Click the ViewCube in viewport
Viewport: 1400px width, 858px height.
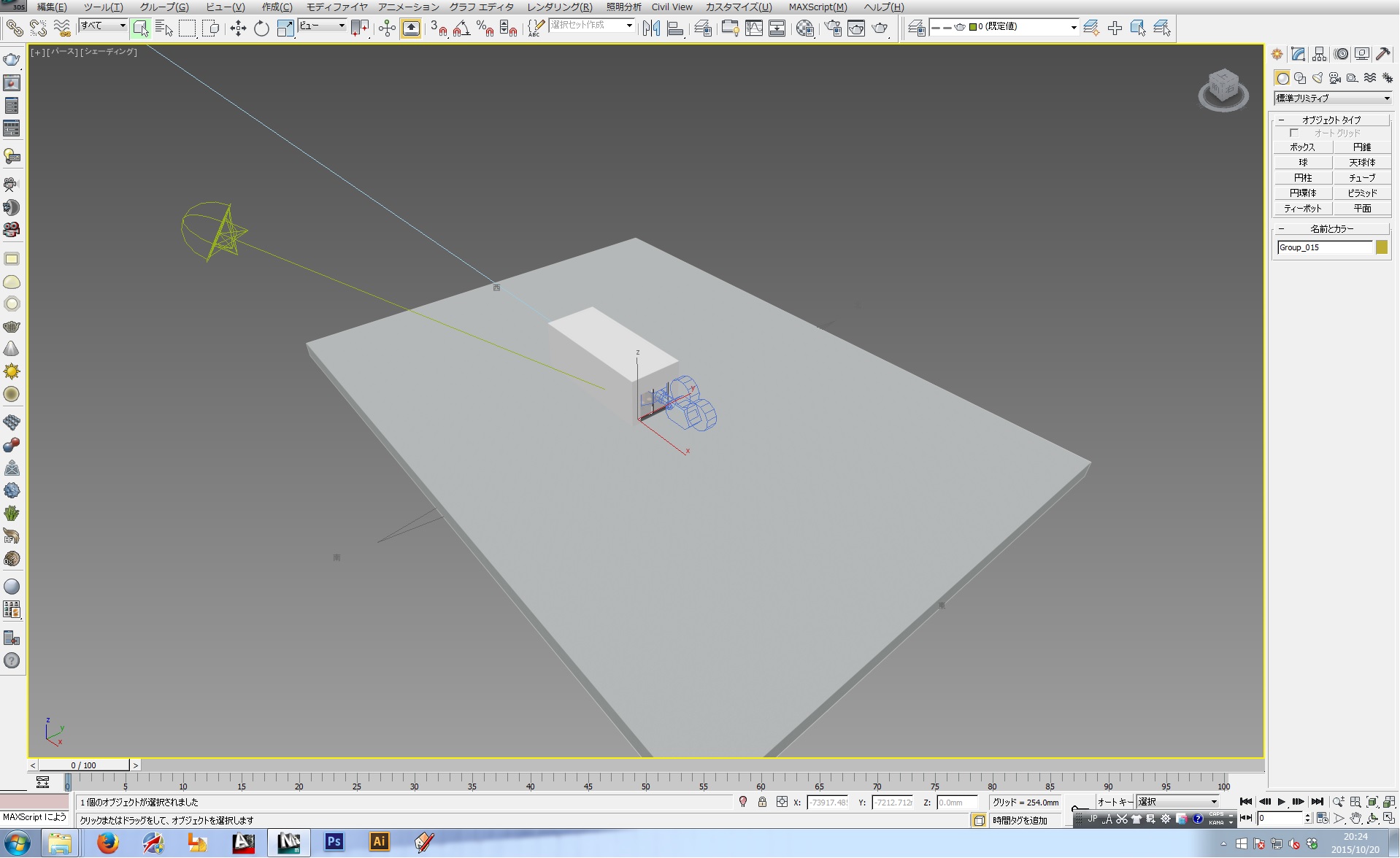(1223, 89)
